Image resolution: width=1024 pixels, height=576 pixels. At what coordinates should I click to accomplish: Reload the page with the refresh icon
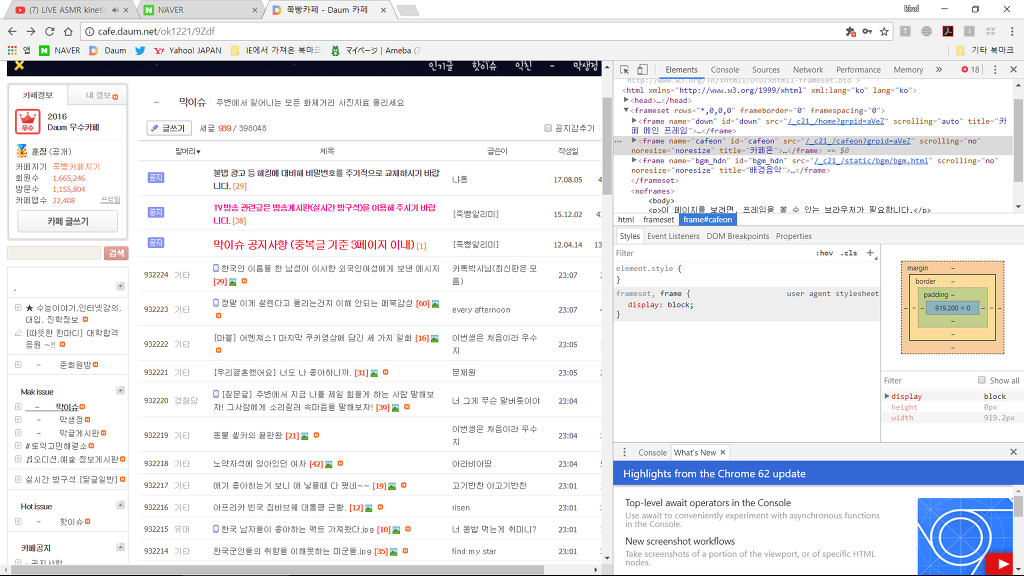50,31
